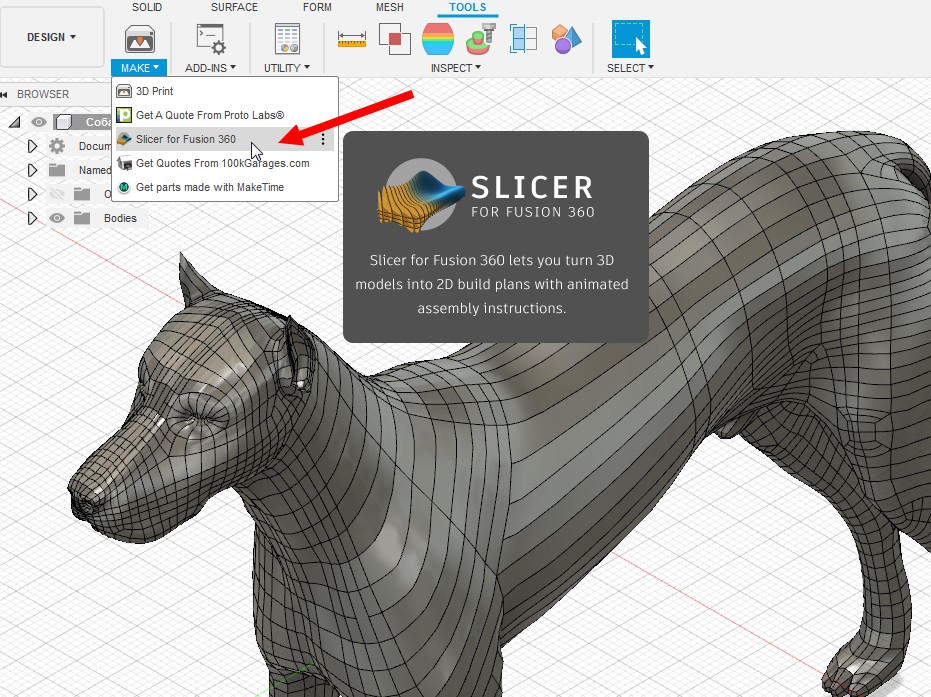Open the MAKE dropdown label
This screenshot has height=697, width=931.
click(140, 68)
